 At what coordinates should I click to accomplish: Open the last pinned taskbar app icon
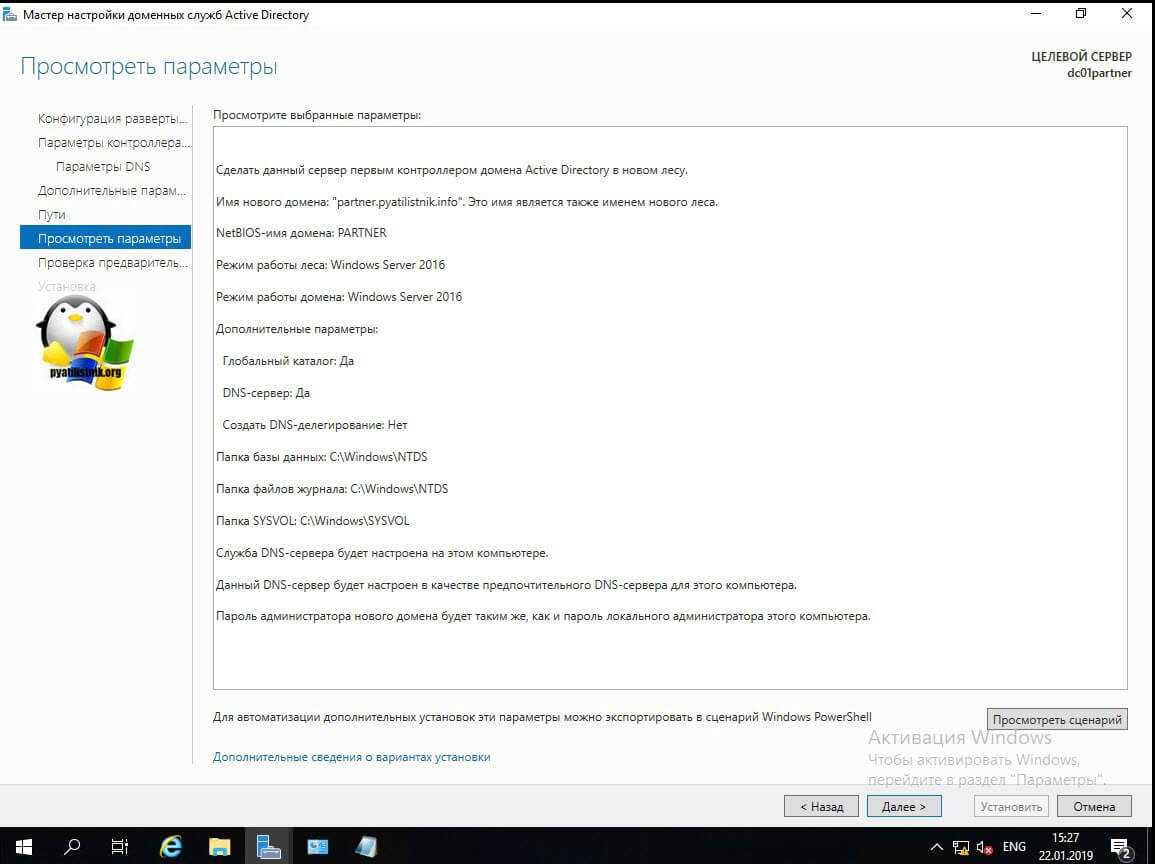pyautogui.click(x=365, y=847)
